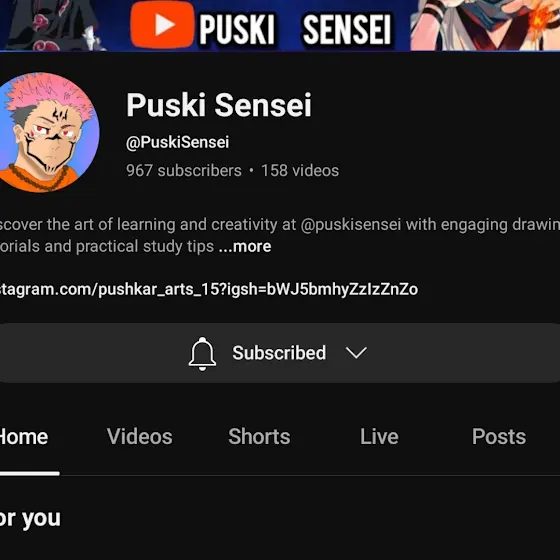Click the Puski Sensei channel title
560x560 pixels.
[219, 105]
